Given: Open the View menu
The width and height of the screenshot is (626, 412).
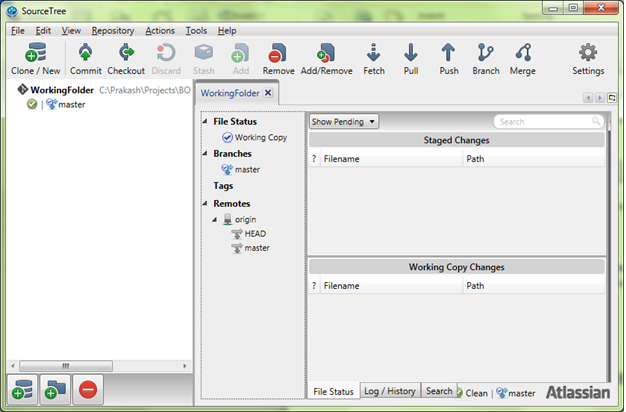Looking at the screenshot, I should (x=71, y=31).
